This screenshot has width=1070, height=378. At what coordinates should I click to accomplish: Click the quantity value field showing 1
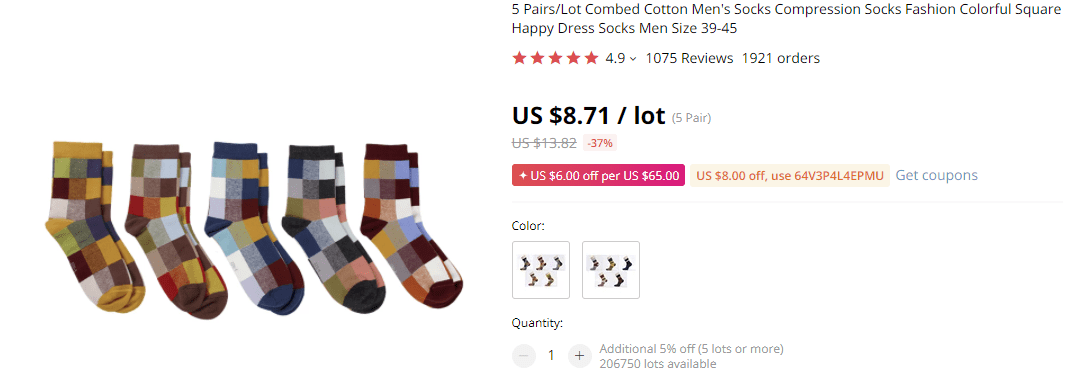551,355
